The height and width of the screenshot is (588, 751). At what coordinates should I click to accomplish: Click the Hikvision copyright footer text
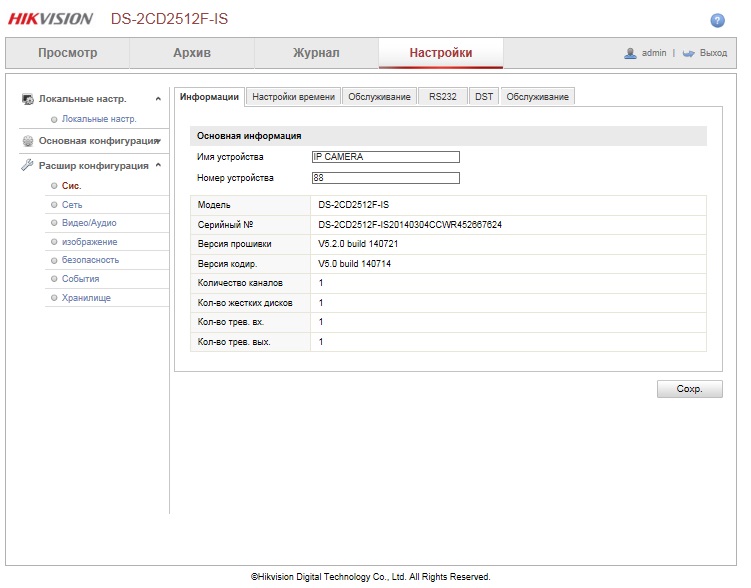tap(371, 577)
